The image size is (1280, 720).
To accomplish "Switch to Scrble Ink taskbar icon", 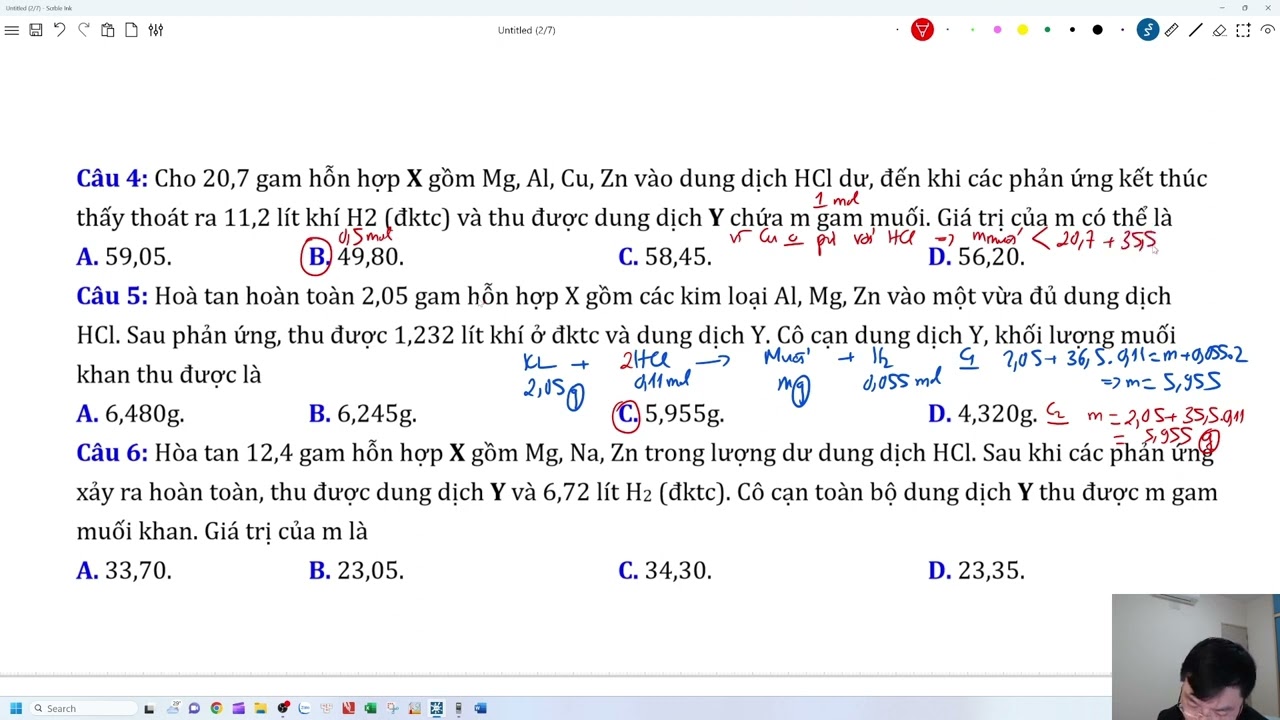I will [436, 708].
